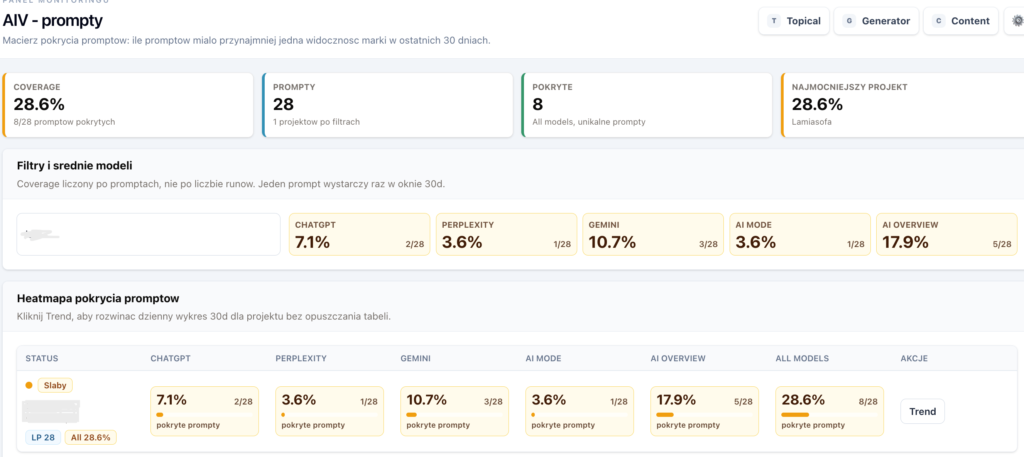Select Gemini 10.7% filter card
Screen dimensions: 1024x457
coord(653,234)
